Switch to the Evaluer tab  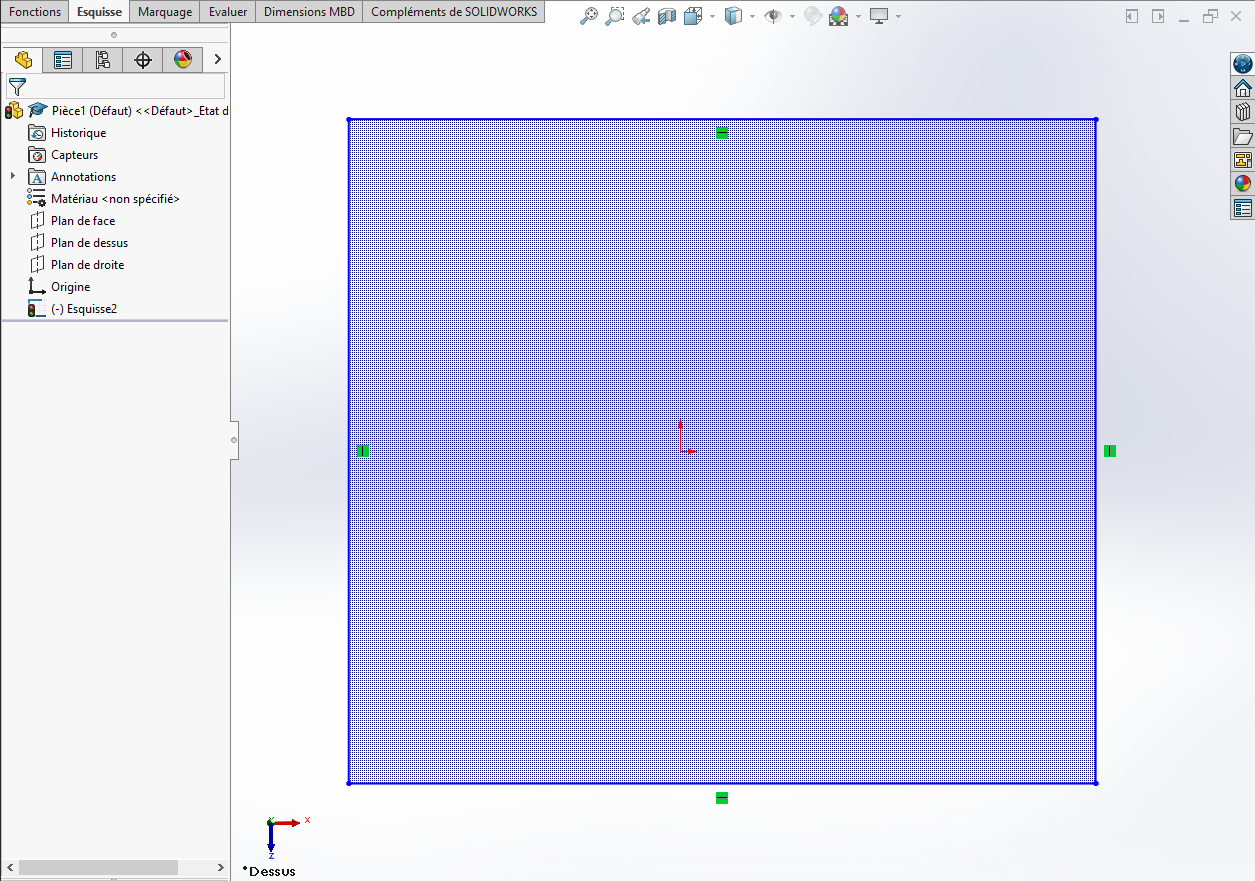point(228,12)
